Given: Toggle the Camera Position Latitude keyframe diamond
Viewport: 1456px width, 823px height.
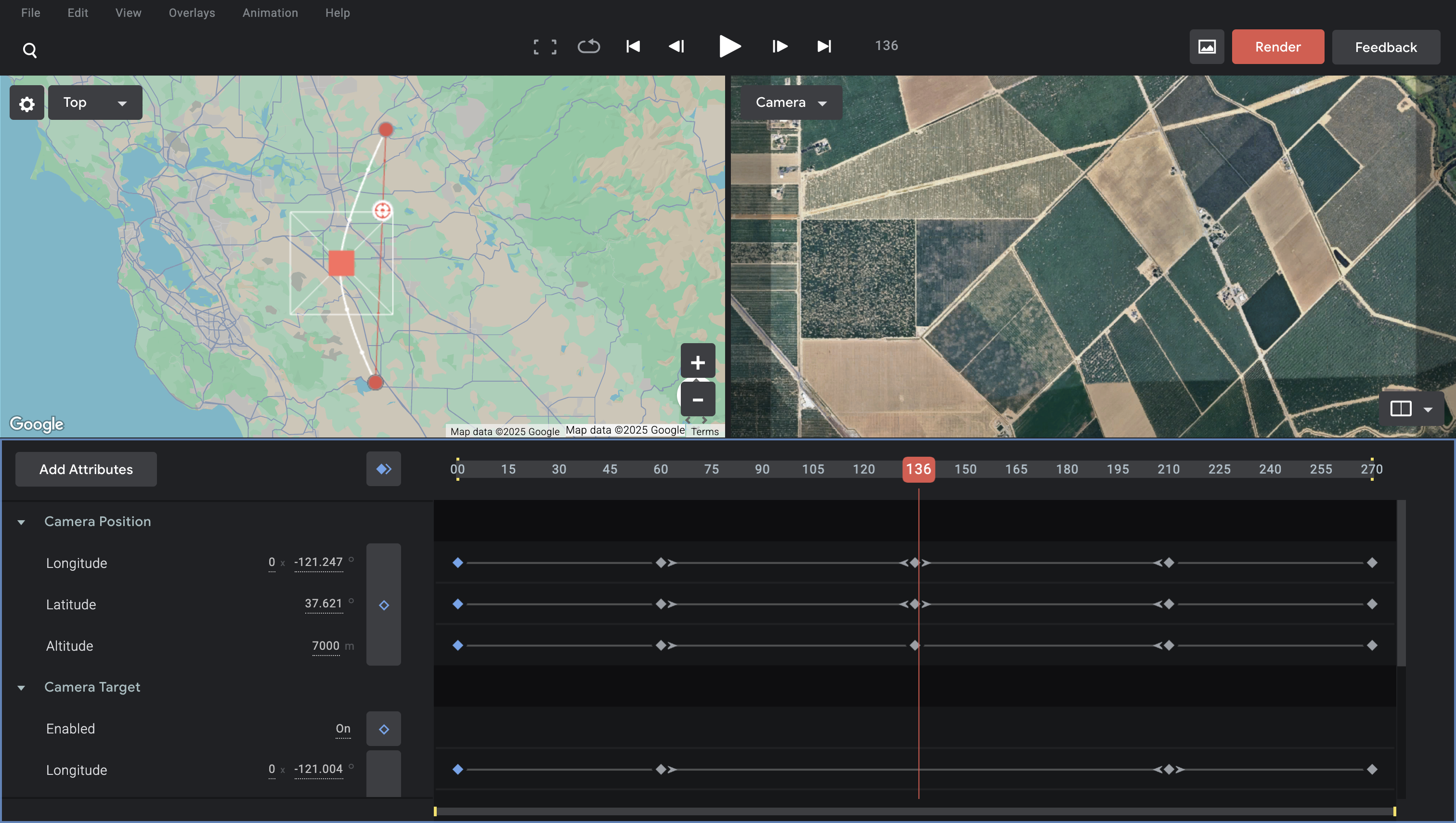Looking at the screenshot, I should click(383, 605).
